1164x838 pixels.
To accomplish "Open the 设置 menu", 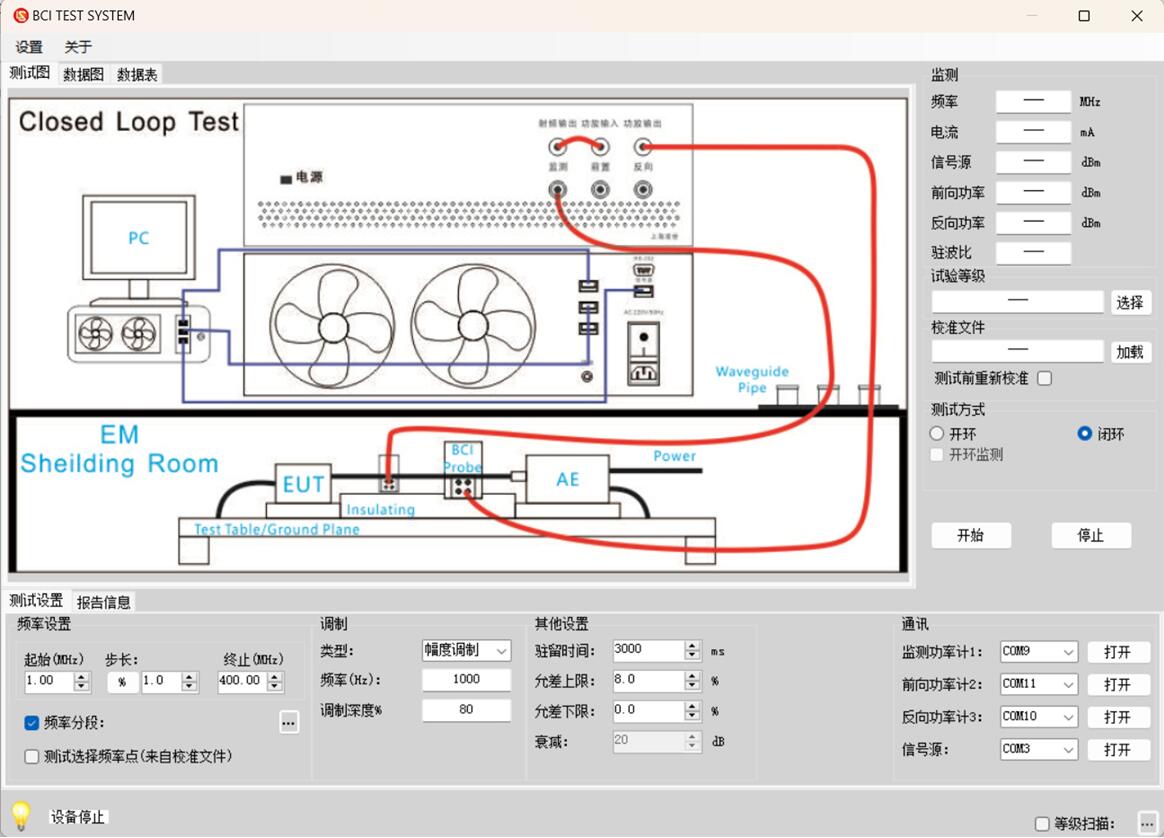I will tap(28, 46).
